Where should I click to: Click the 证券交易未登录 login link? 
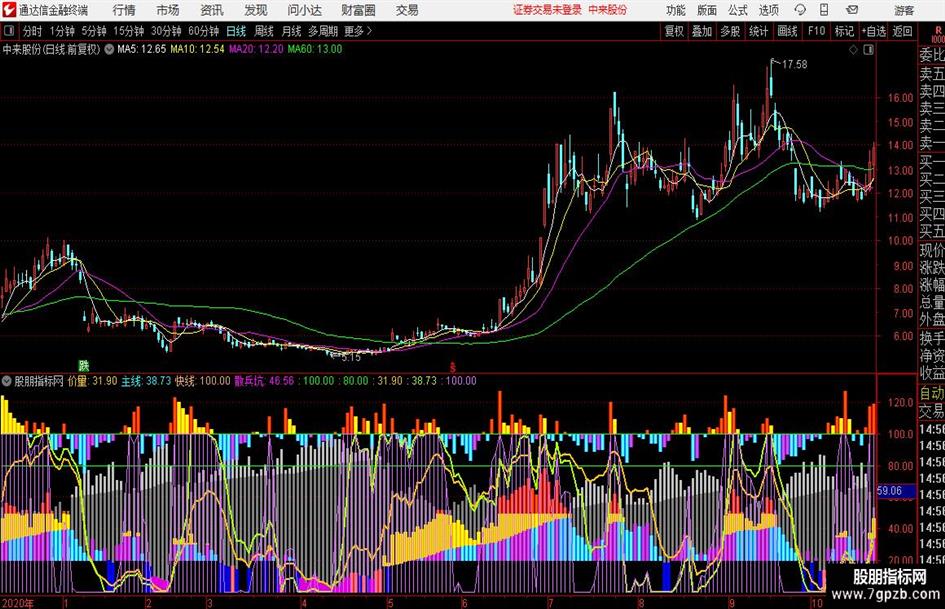(548, 10)
